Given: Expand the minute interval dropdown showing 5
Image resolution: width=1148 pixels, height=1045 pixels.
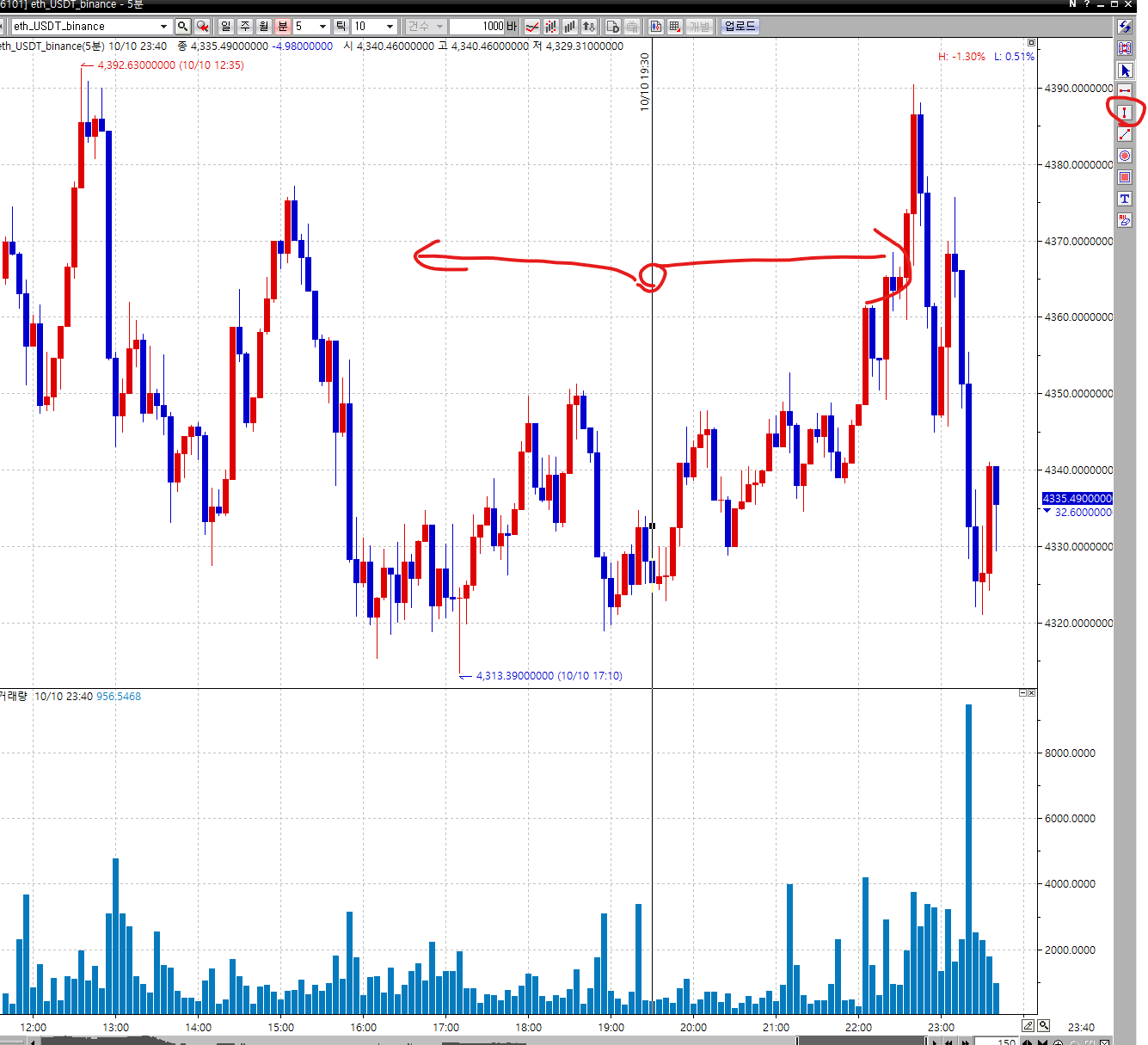Looking at the screenshot, I should (x=322, y=27).
